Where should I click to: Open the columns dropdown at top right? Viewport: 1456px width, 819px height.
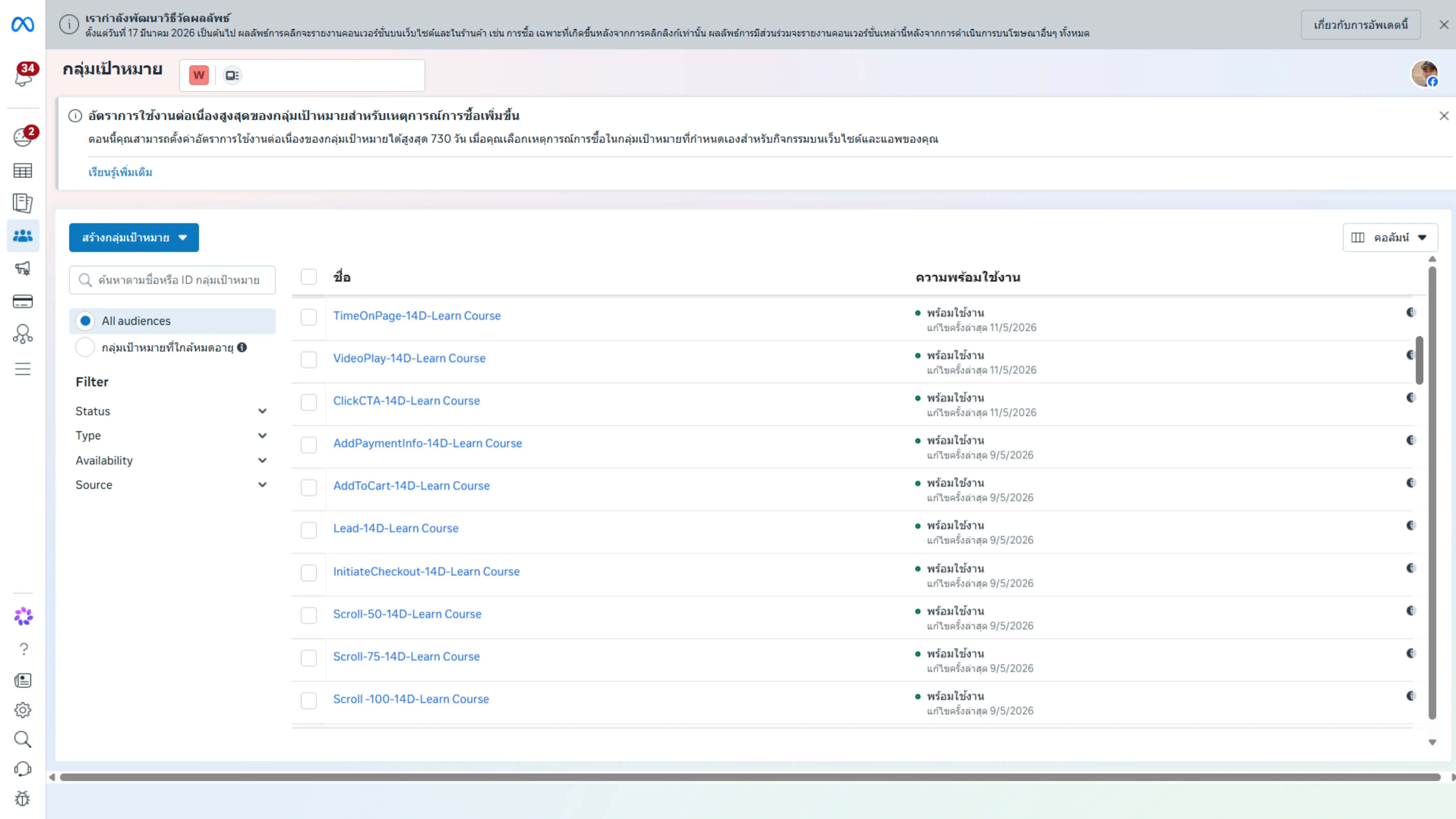1390,237
